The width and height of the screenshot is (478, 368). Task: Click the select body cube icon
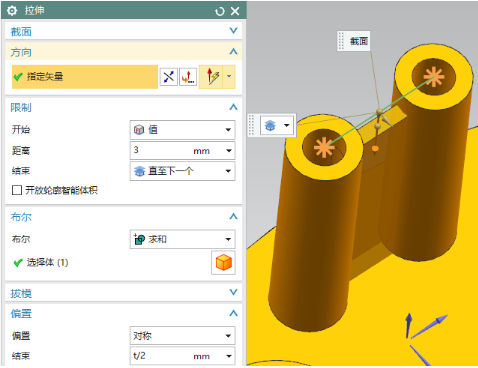click(x=223, y=263)
